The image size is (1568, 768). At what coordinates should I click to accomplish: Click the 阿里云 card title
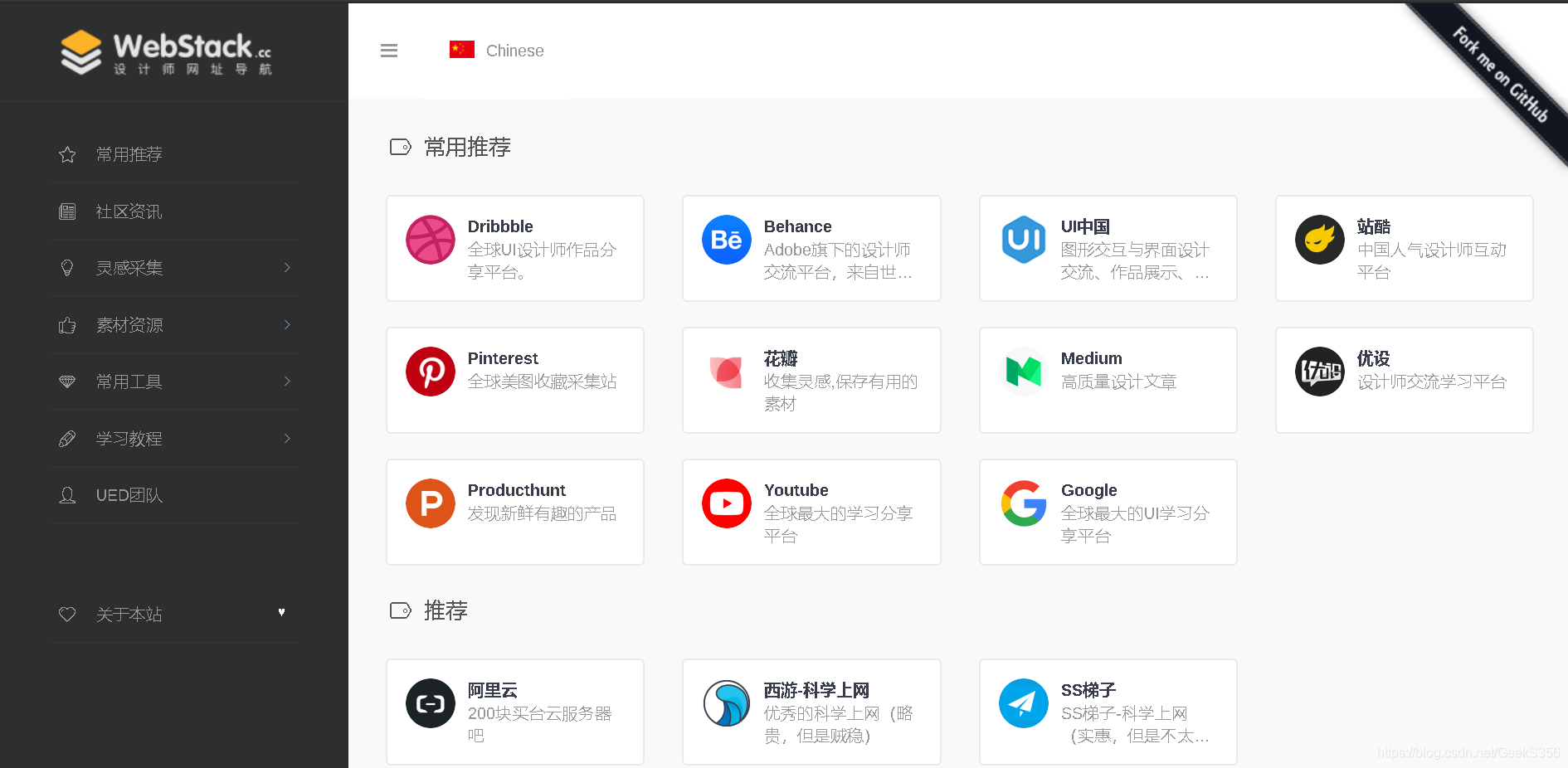tap(493, 690)
